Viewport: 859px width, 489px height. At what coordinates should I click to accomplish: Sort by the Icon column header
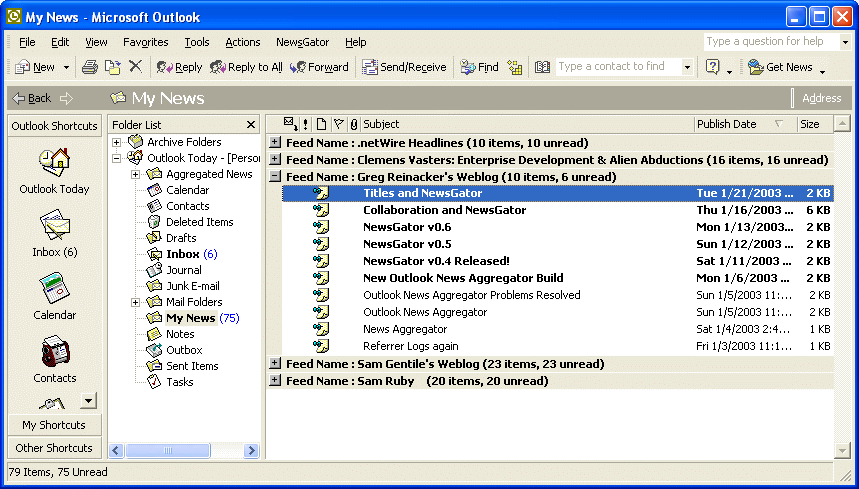click(x=322, y=124)
